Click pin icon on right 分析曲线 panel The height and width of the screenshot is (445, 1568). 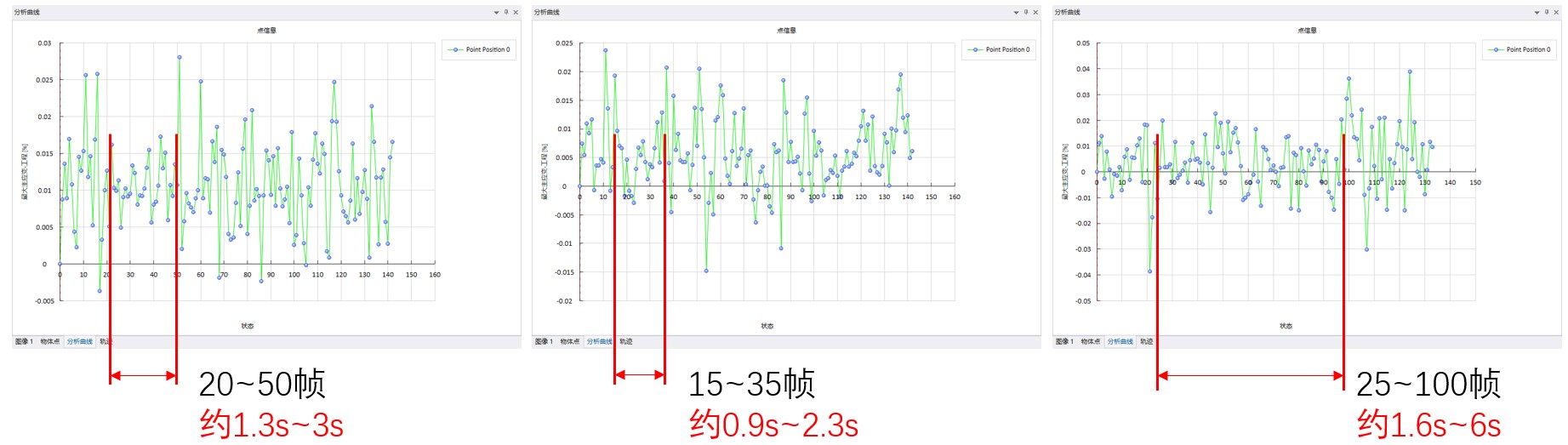pos(1547,13)
